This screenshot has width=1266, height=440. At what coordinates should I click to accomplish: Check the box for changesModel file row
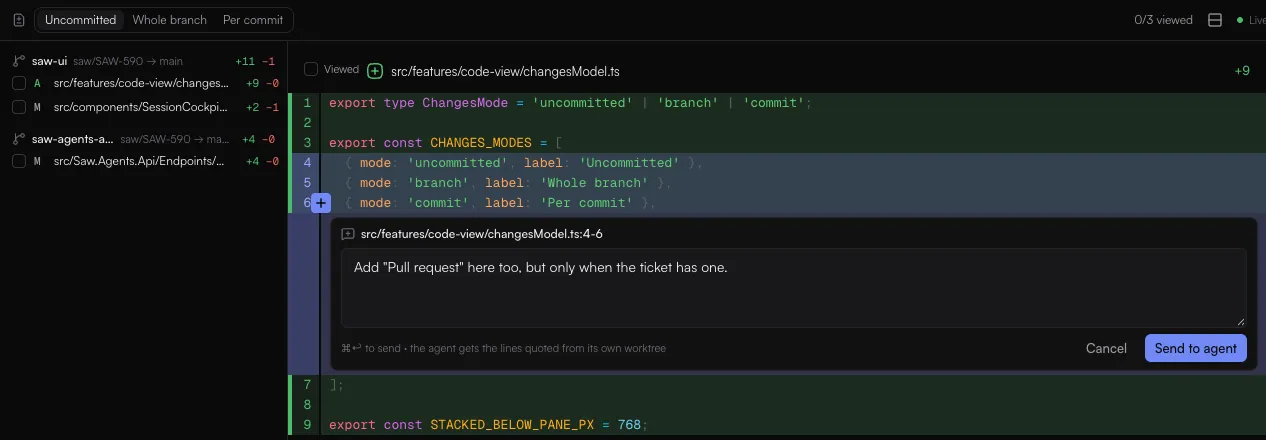click(x=19, y=83)
